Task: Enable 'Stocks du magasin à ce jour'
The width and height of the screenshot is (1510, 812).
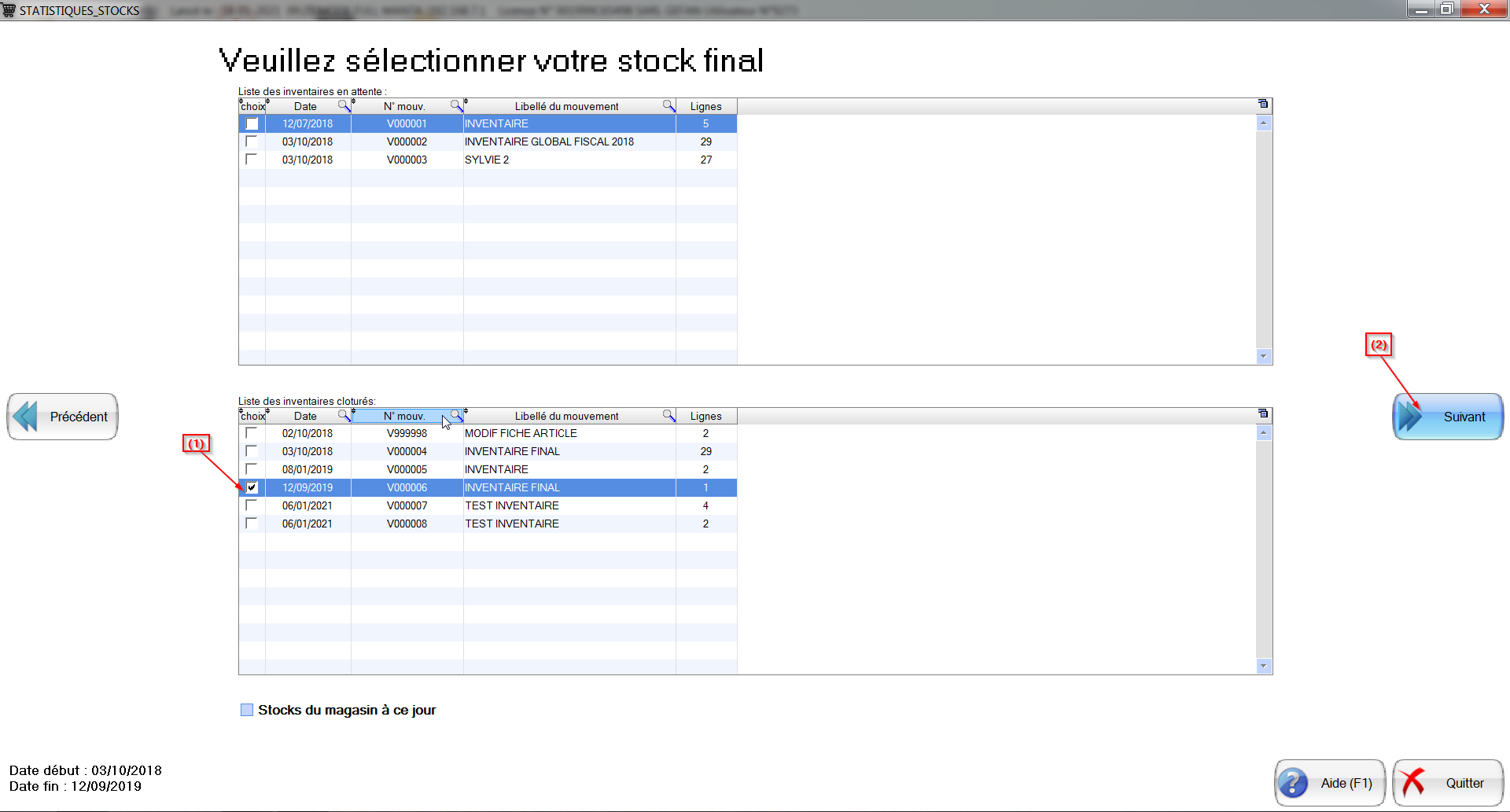Action: 247,710
